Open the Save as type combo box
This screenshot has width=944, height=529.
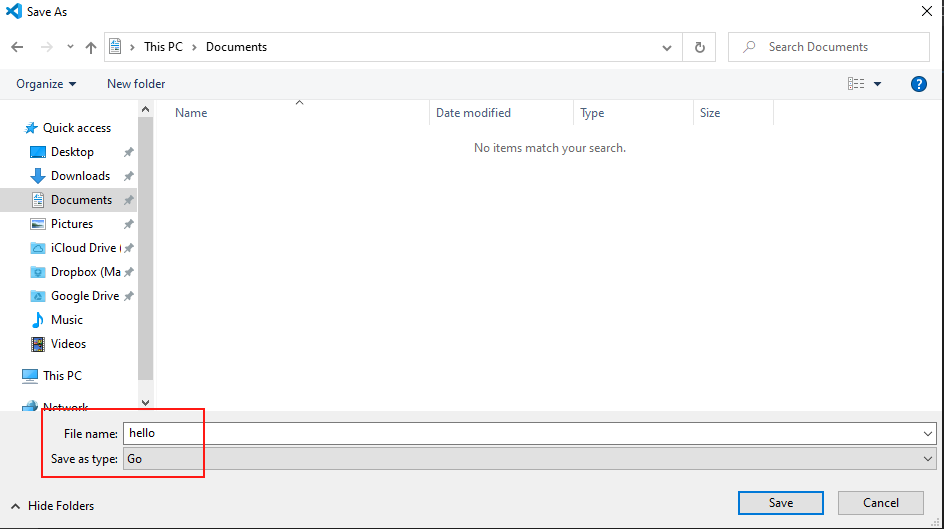coord(530,459)
